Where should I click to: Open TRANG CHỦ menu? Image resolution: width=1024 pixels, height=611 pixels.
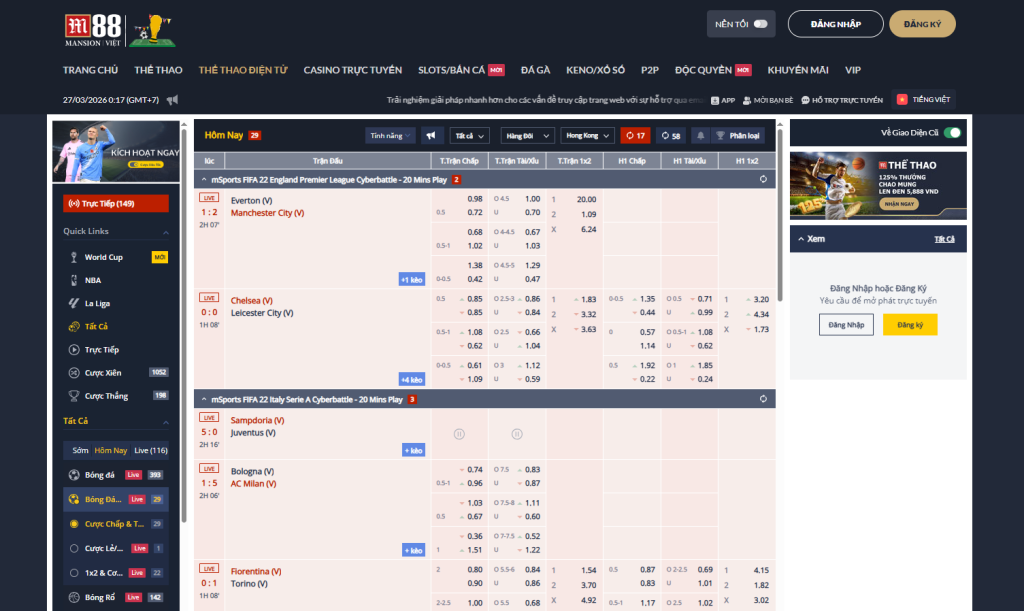pyautogui.click(x=90, y=70)
